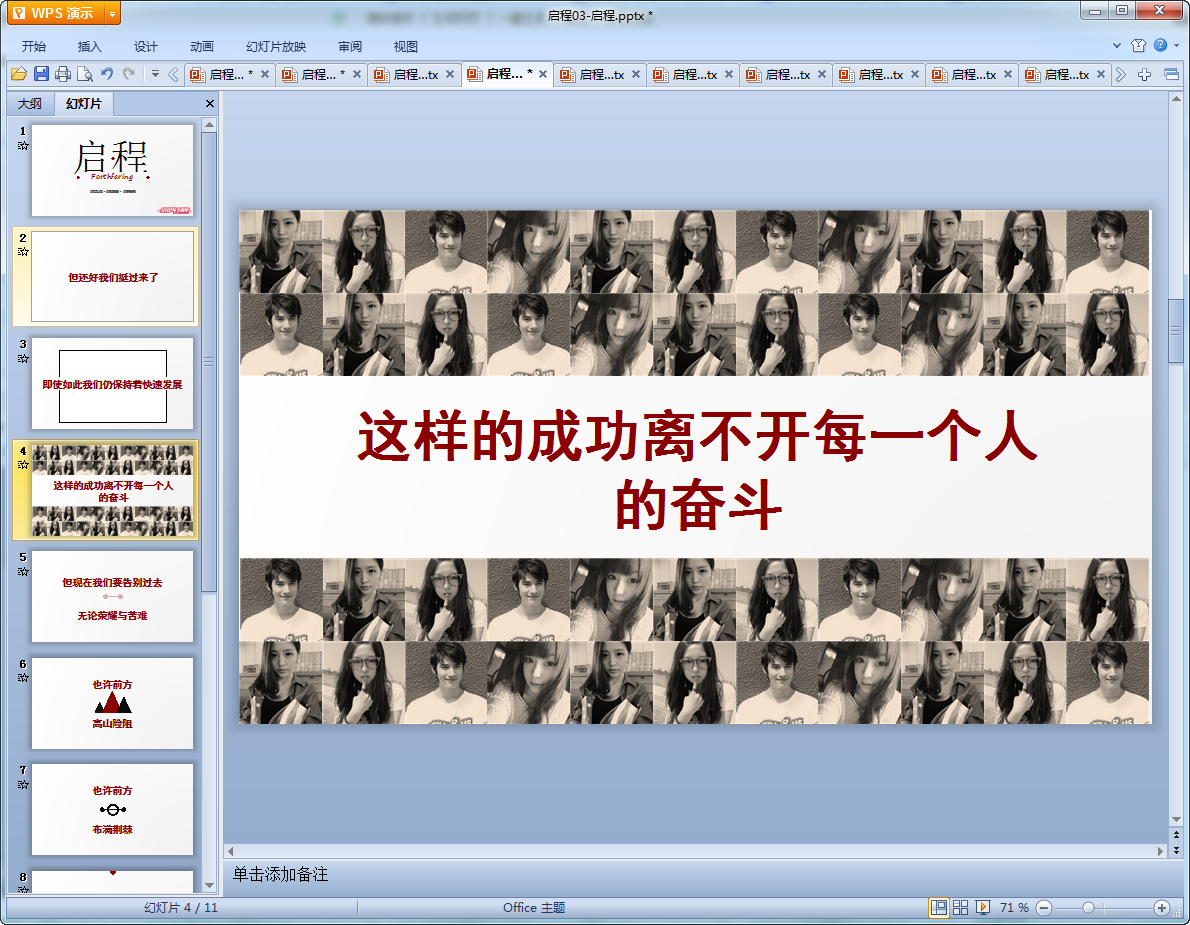
Task: Select slide 1 thumbnail titled 启程
Action: pyautogui.click(x=112, y=171)
